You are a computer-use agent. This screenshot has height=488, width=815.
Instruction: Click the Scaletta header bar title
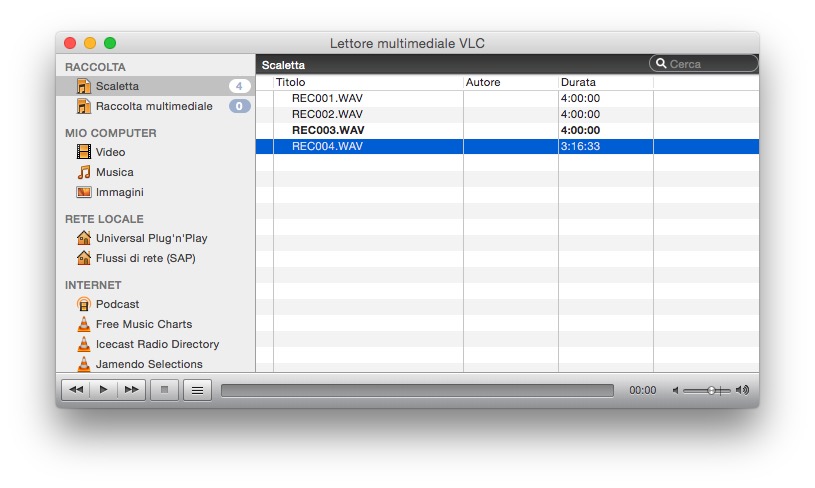click(283, 65)
